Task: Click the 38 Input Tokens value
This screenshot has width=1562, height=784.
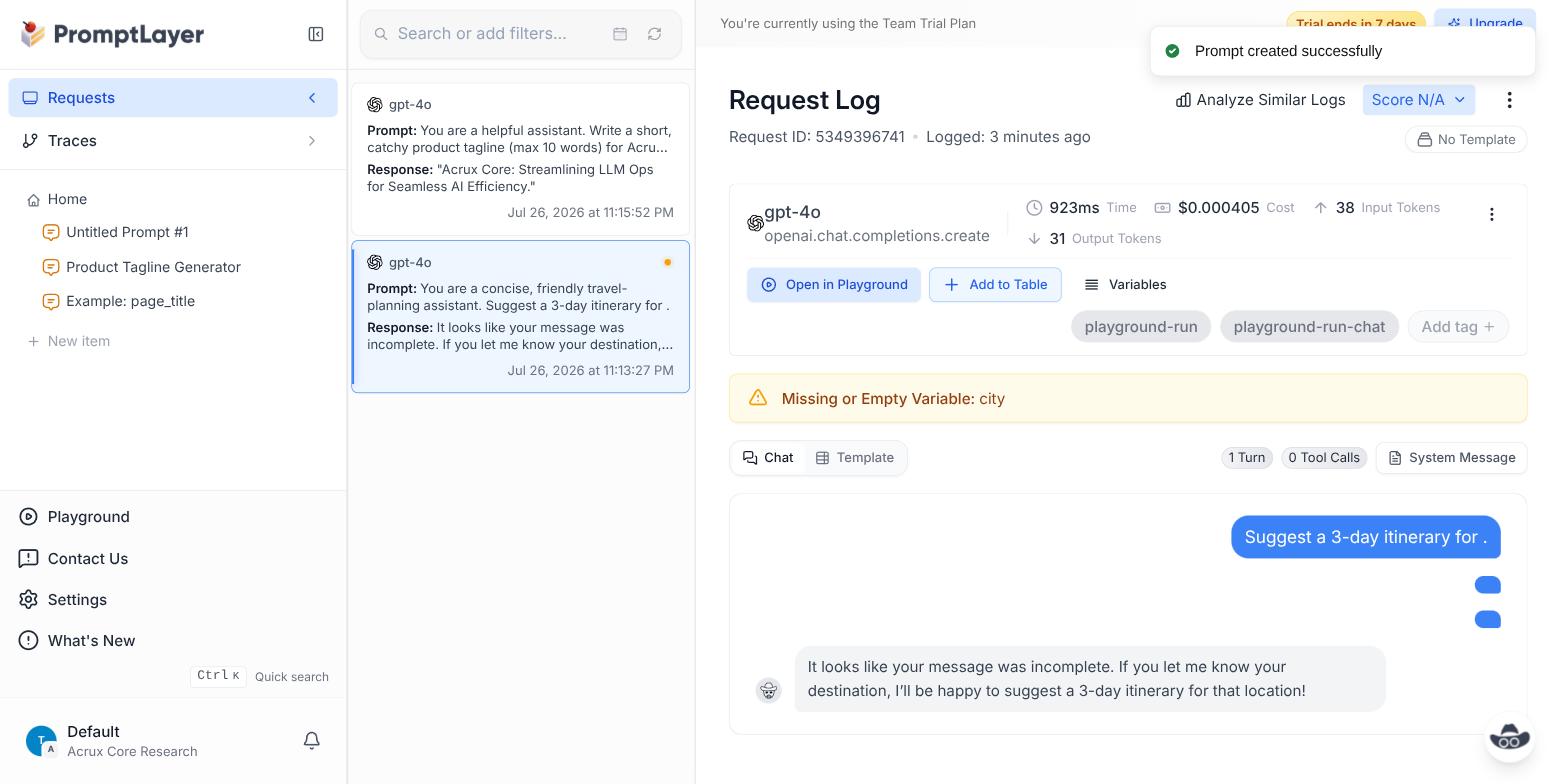Action: tap(1345, 208)
